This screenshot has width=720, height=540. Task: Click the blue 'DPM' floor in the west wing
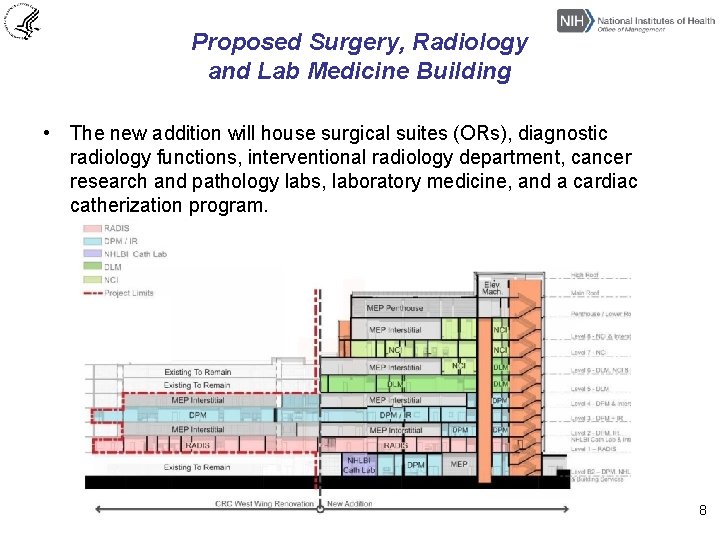click(197, 415)
